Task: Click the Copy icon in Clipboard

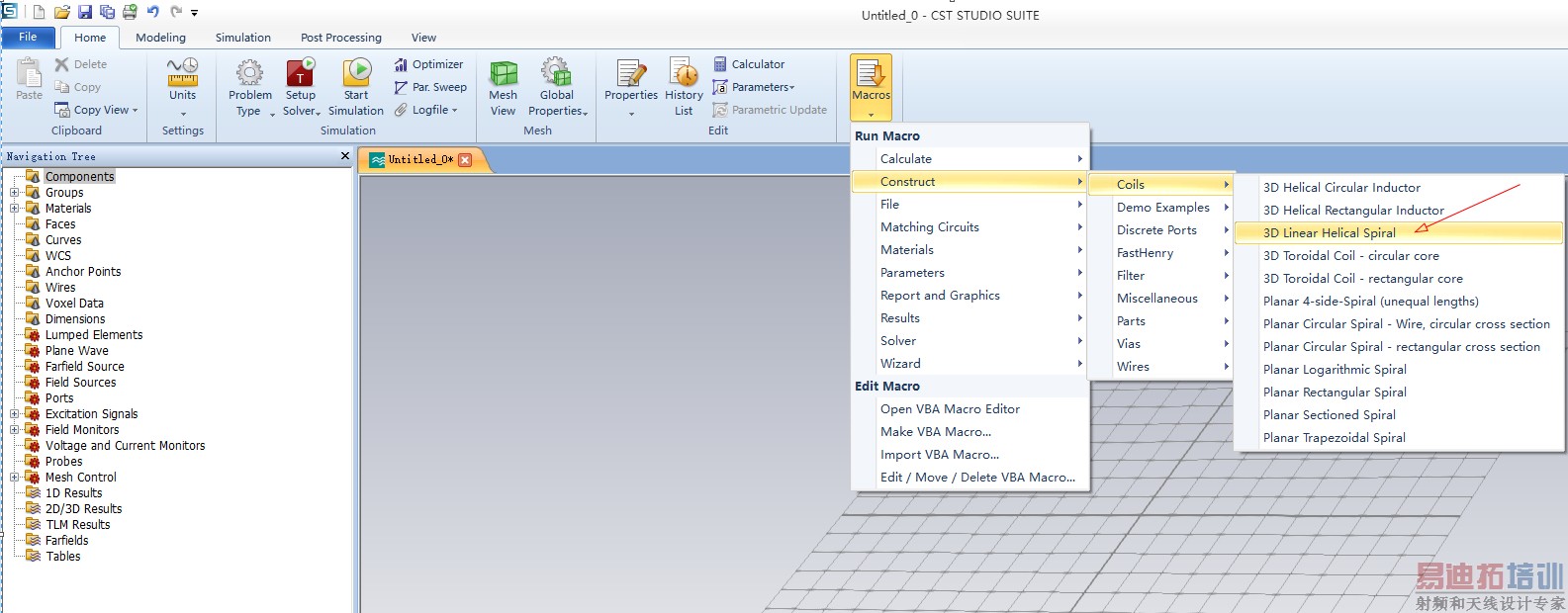Action: (x=61, y=87)
